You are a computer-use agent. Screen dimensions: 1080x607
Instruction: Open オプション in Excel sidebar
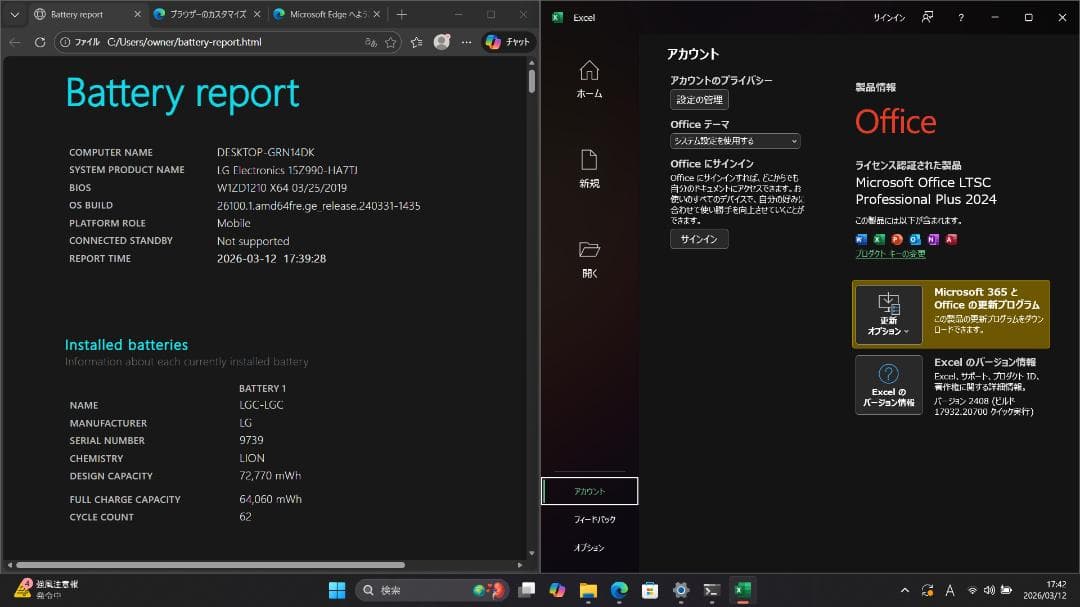point(589,548)
